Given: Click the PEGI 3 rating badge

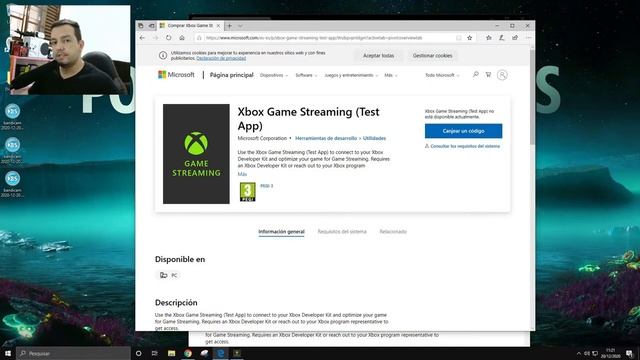Looking at the screenshot, I should pos(247,192).
